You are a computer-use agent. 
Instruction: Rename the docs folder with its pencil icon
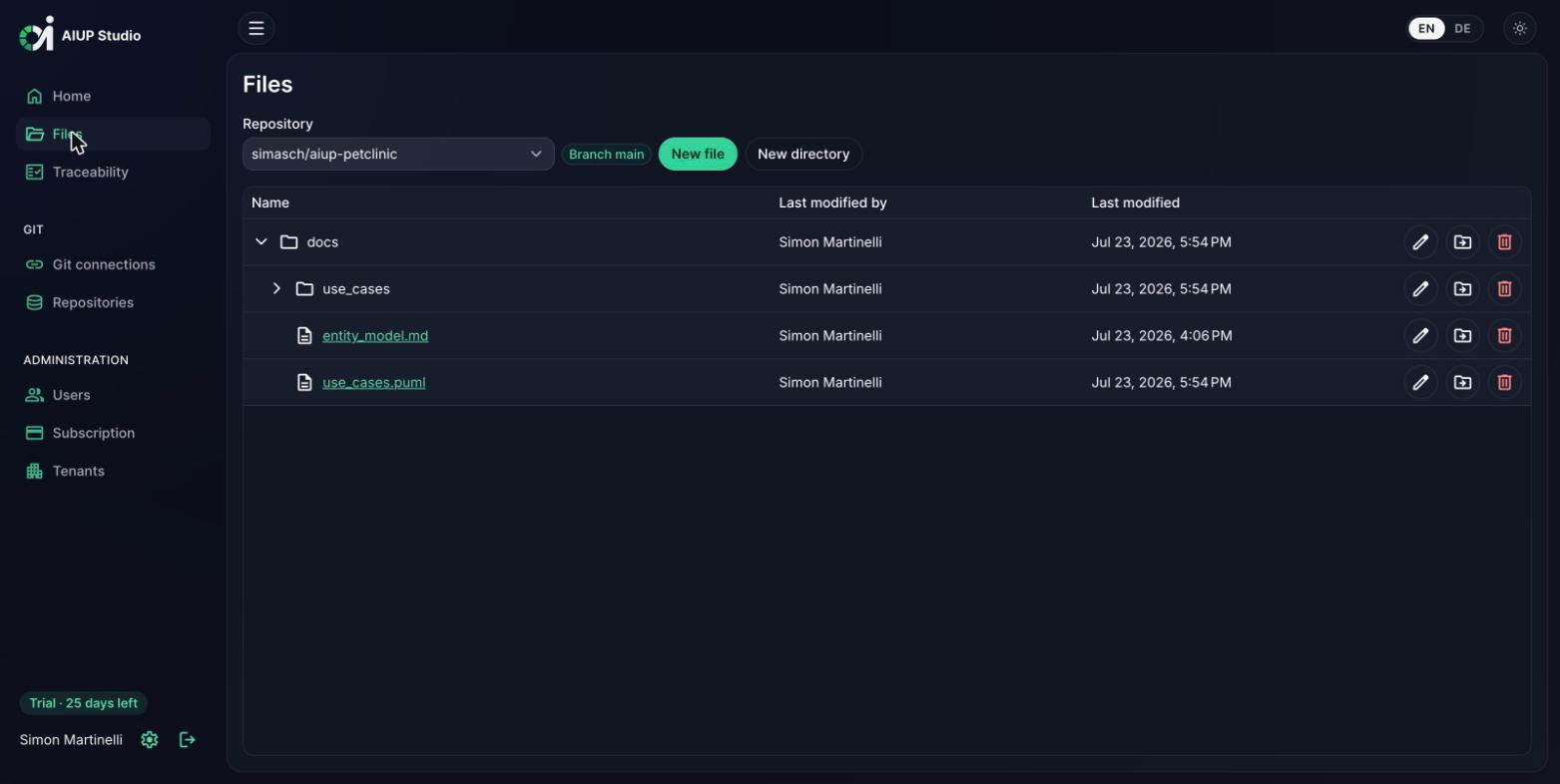(1420, 242)
